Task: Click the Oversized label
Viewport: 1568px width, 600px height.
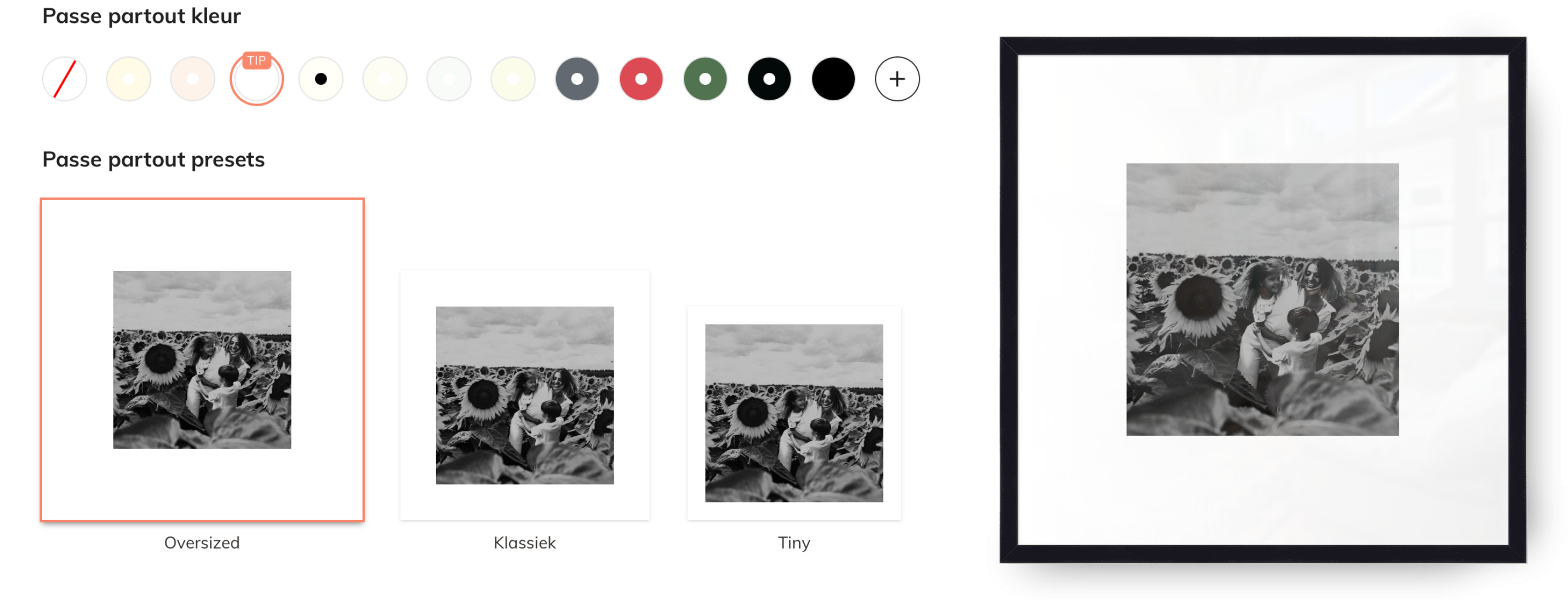Action: (202, 543)
